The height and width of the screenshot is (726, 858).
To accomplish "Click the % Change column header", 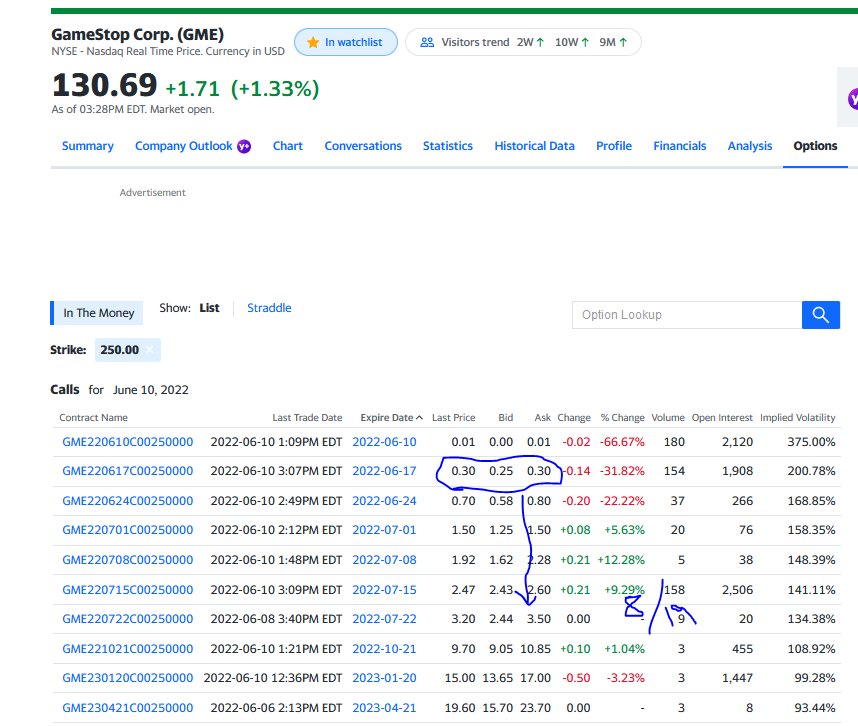I will coord(623,417).
